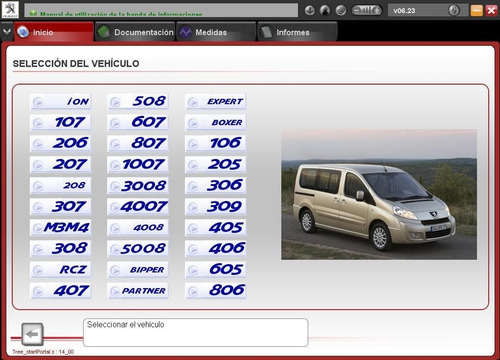
Task: Click the information band message bar
Action: [x=161, y=10]
